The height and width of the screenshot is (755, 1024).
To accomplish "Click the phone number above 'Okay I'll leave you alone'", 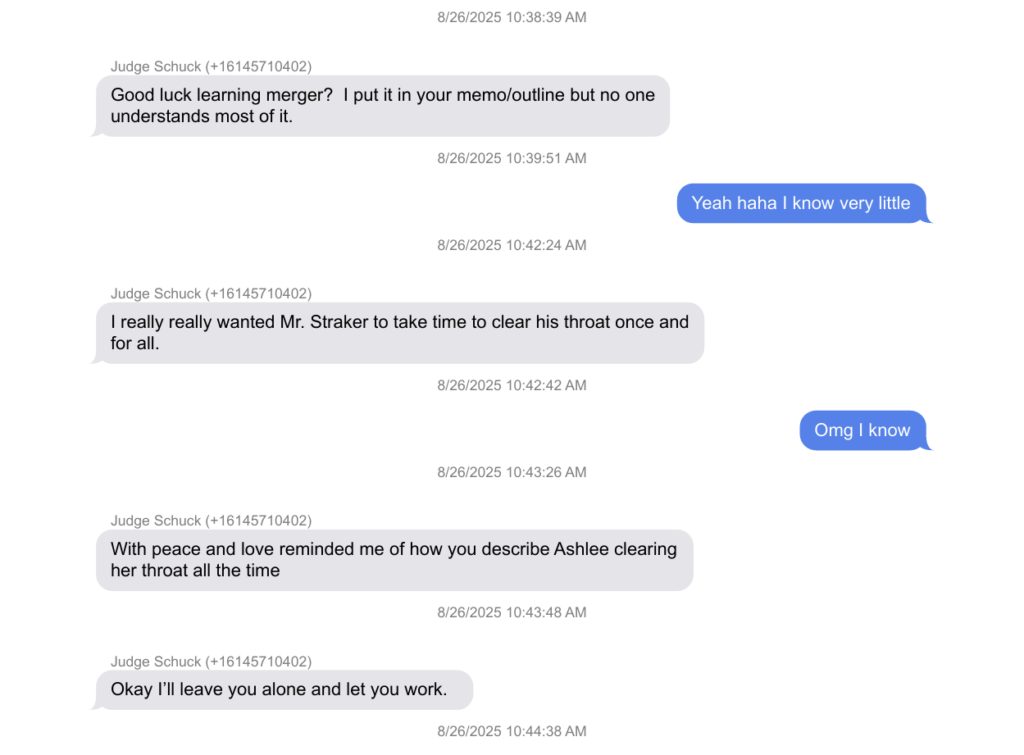I will pyautogui.click(x=258, y=662).
